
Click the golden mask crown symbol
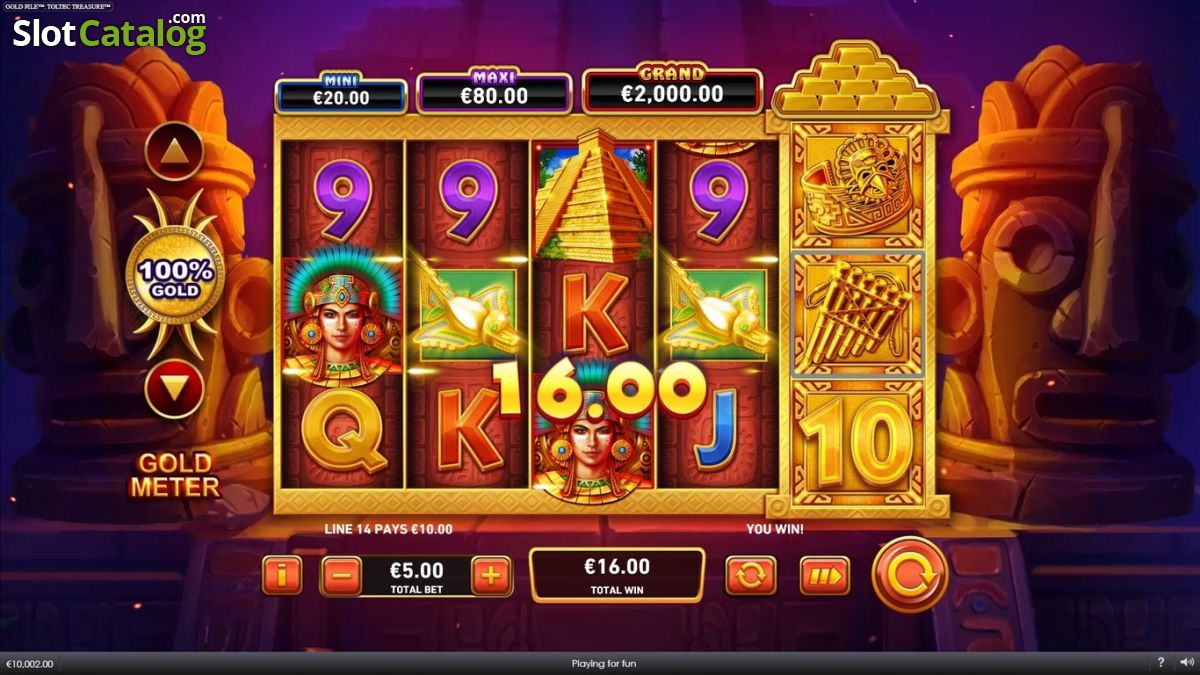tap(858, 188)
